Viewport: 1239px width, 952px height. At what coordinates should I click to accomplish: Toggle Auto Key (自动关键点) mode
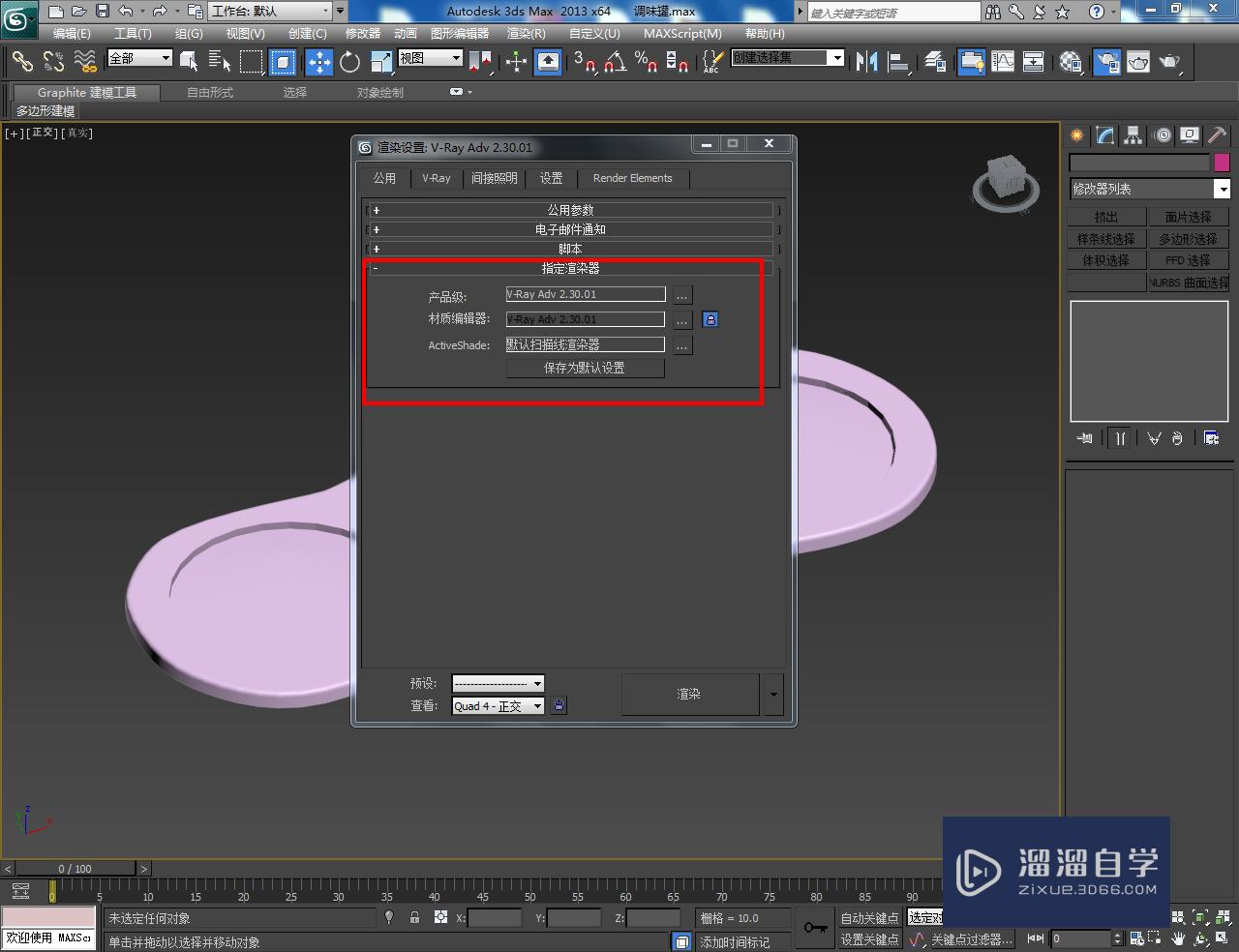tap(869, 918)
